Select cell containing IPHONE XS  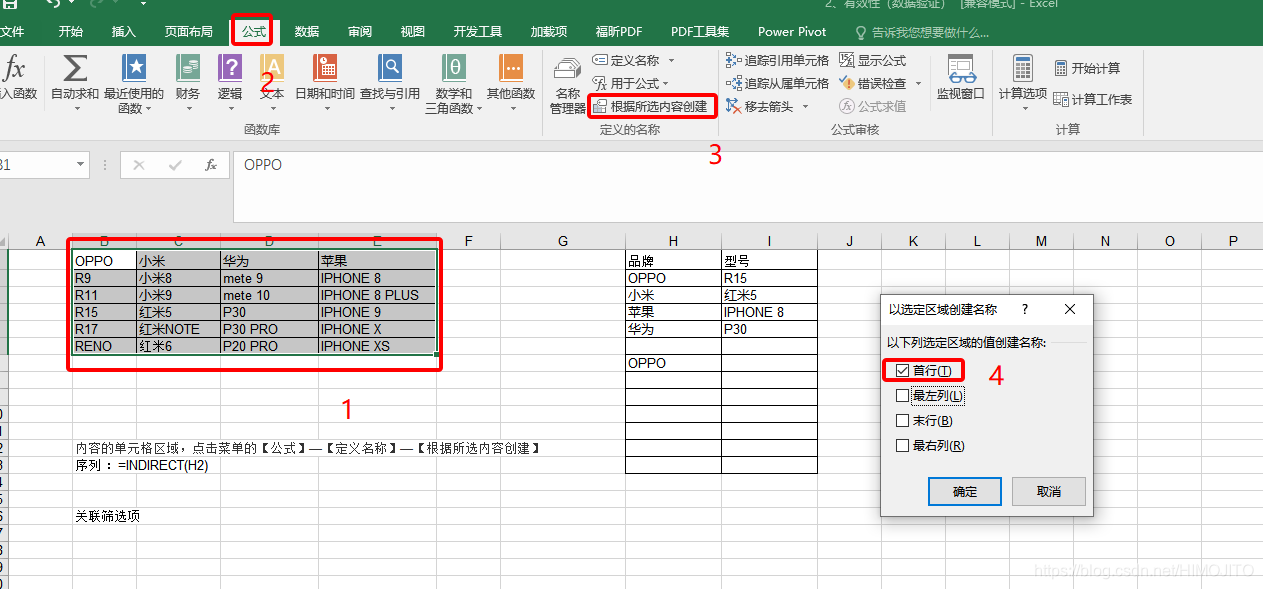click(x=377, y=346)
